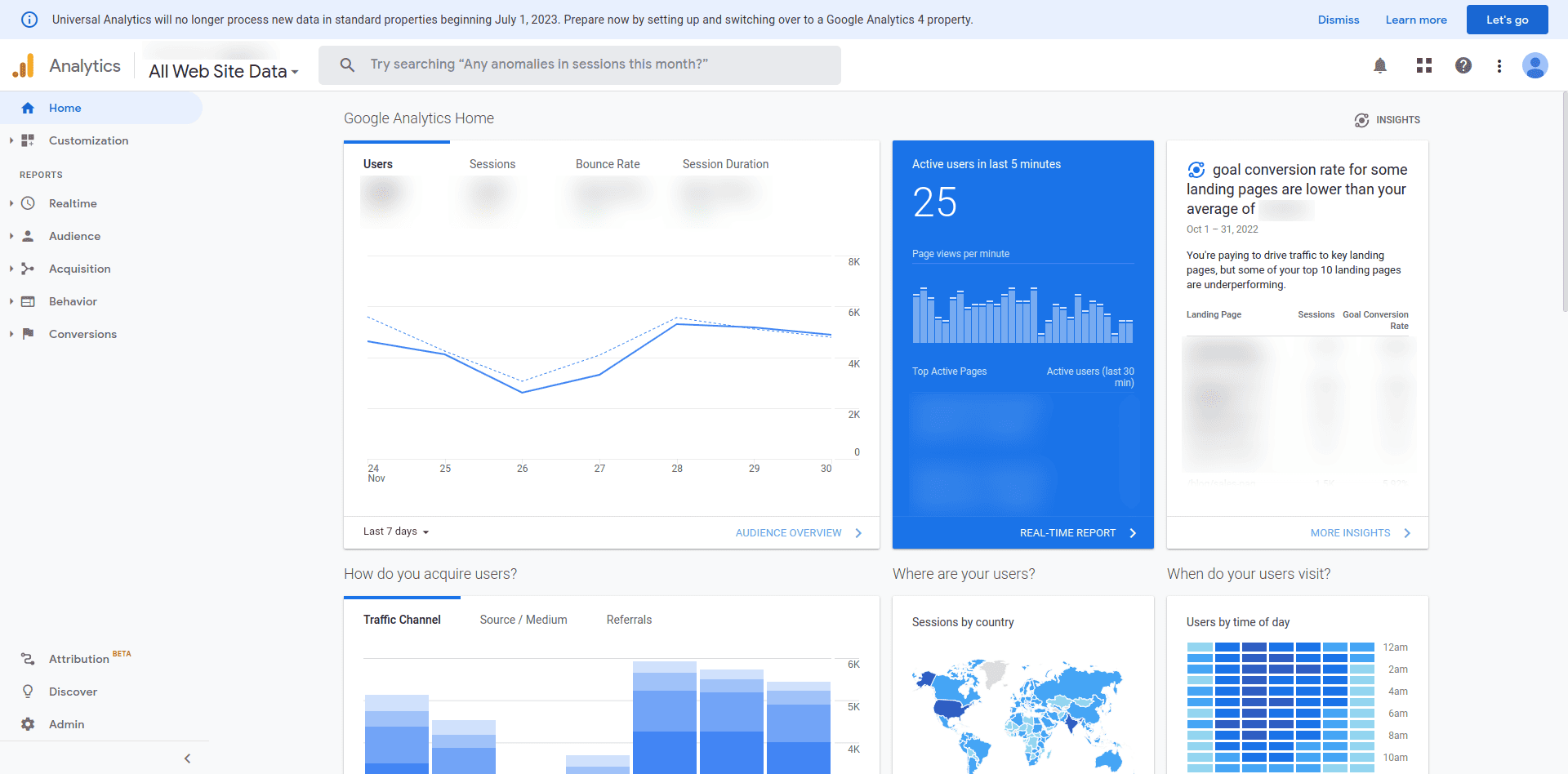Expand the Realtime reports
The image size is (1568, 774).
[11, 203]
